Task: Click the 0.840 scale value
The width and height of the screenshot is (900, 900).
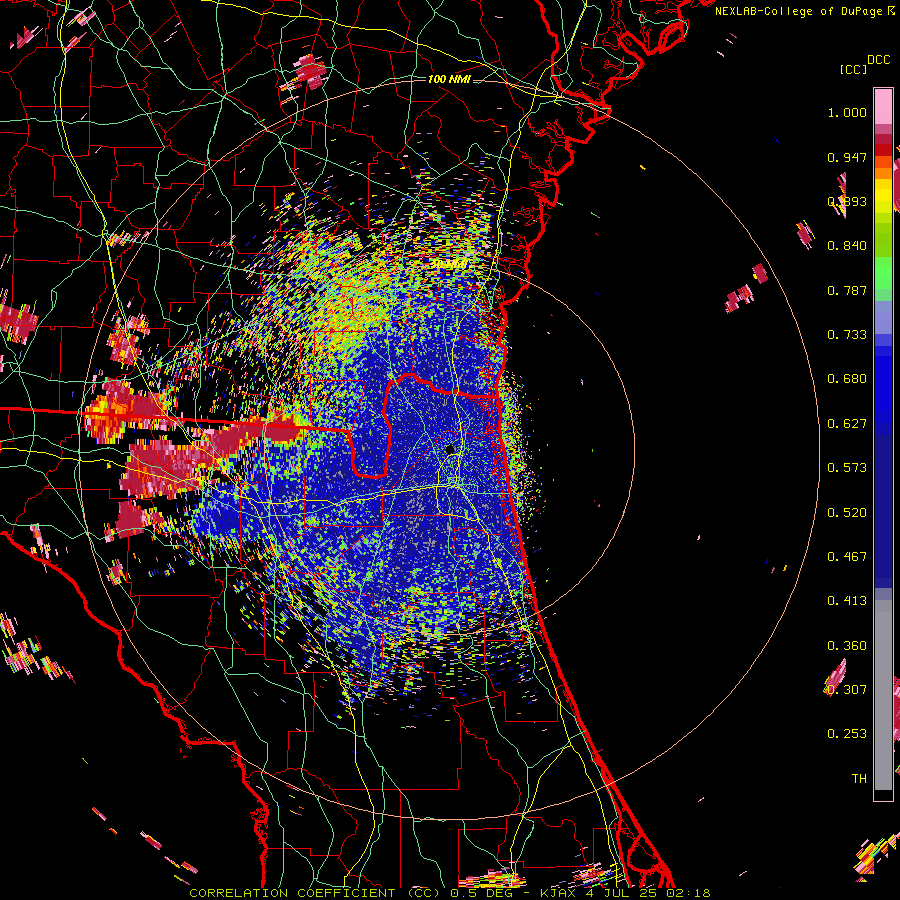Action: [x=847, y=246]
